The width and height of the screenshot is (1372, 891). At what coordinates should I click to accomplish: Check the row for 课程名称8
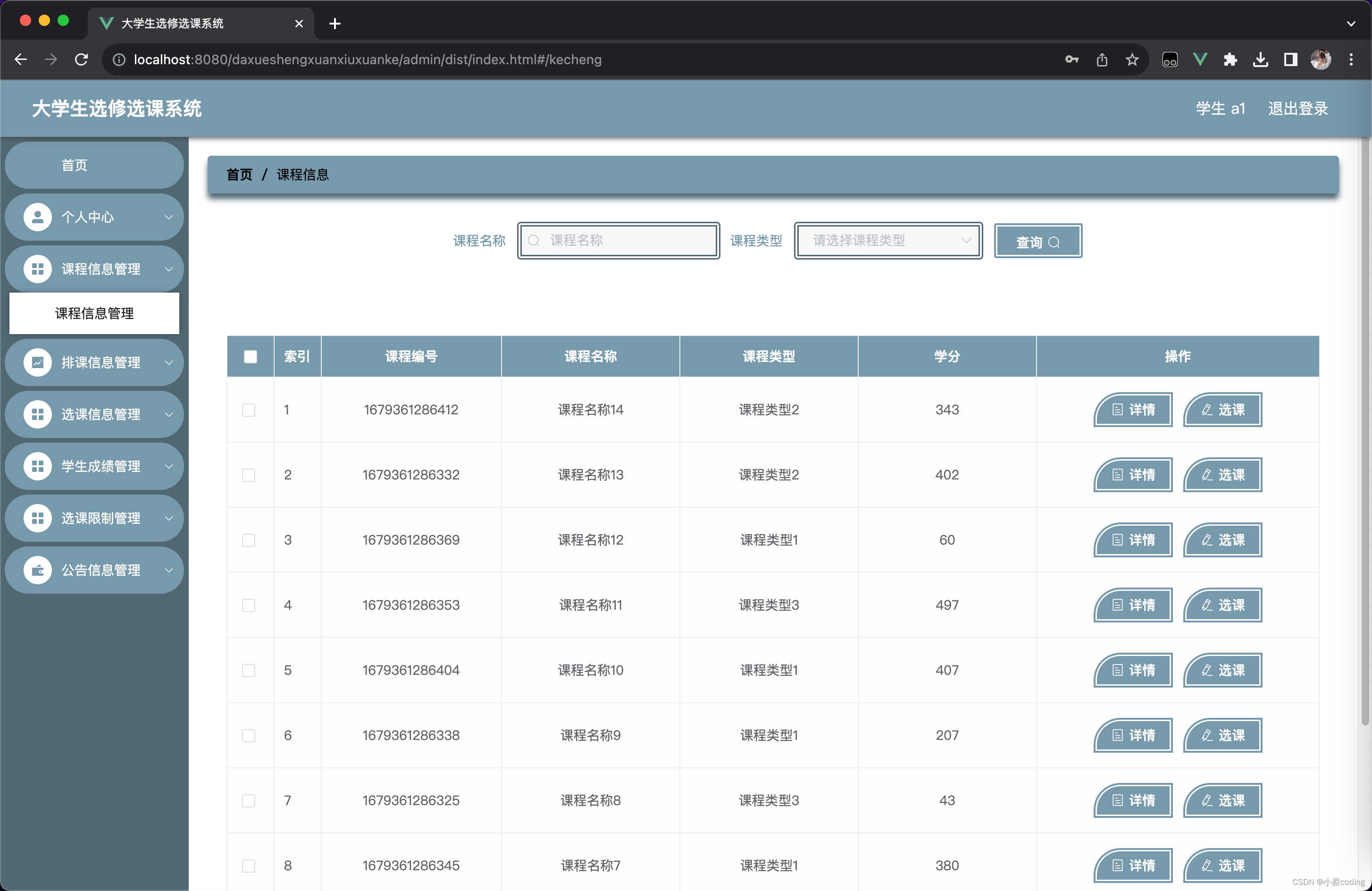[x=249, y=801]
